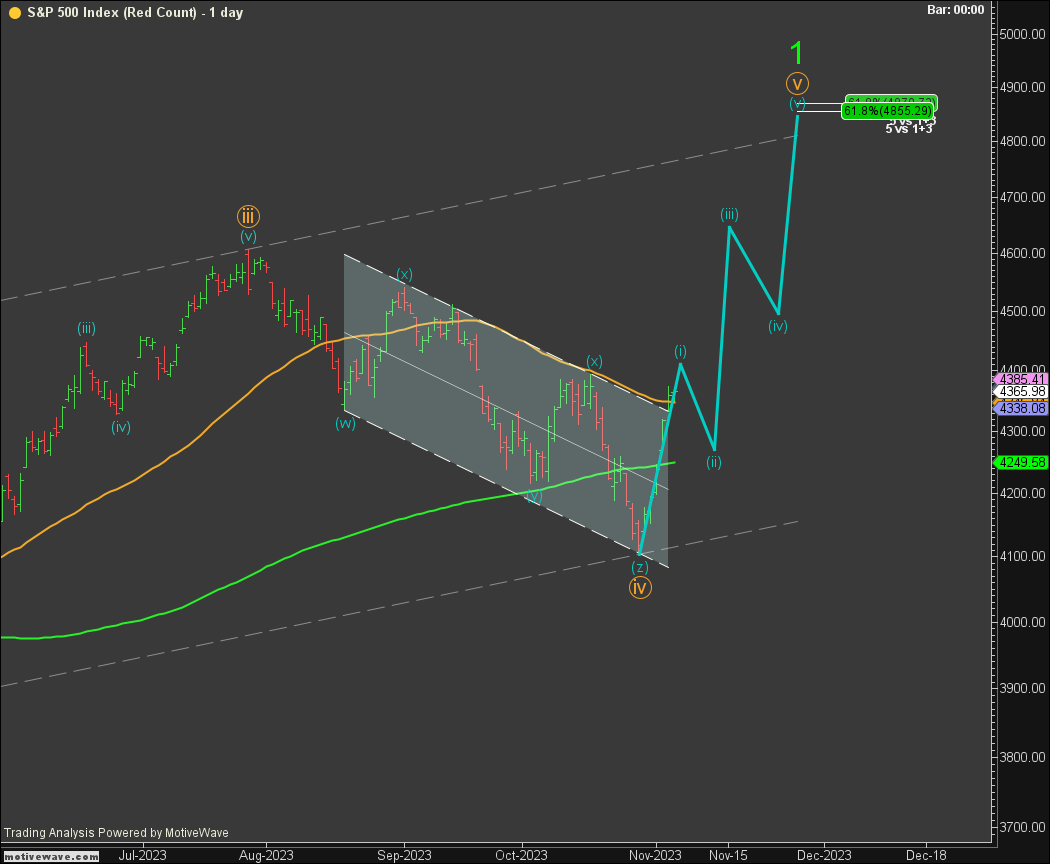This screenshot has height=864, width=1050.
Task: Select the projected '(i)' wave label
Action: click(680, 351)
